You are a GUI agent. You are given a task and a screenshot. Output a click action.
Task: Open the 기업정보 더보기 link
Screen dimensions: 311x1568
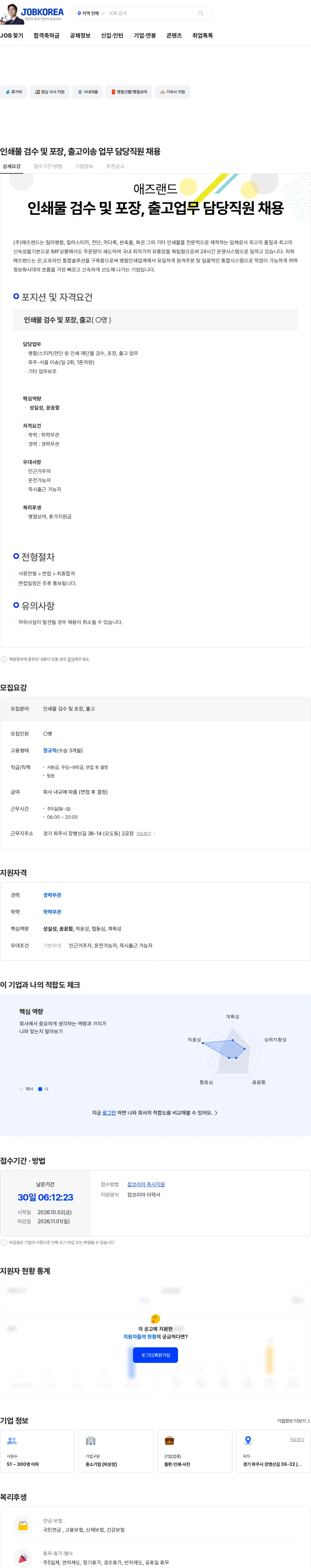pyautogui.click(x=294, y=1421)
